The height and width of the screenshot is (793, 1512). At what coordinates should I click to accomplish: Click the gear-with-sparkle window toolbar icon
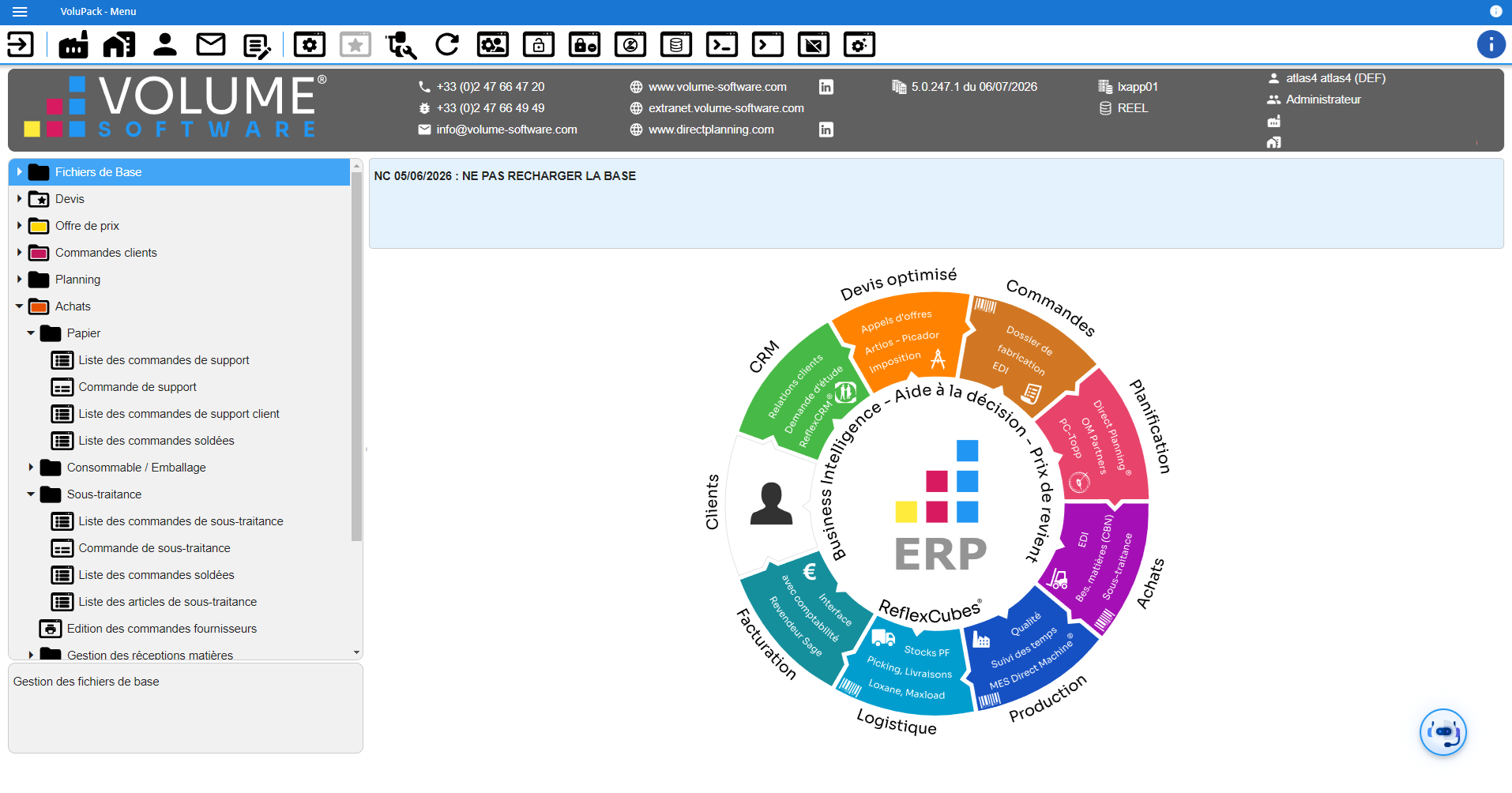[x=859, y=45]
